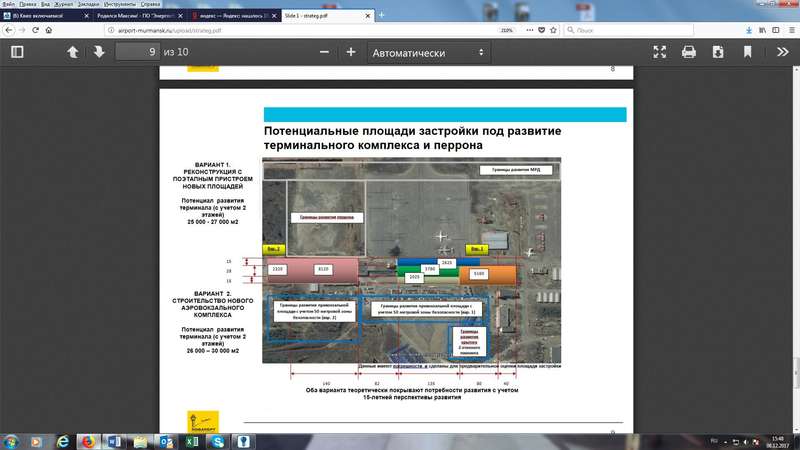The width and height of the screenshot is (800, 450).
Task: Open the Windows Start menu
Action: [11, 442]
